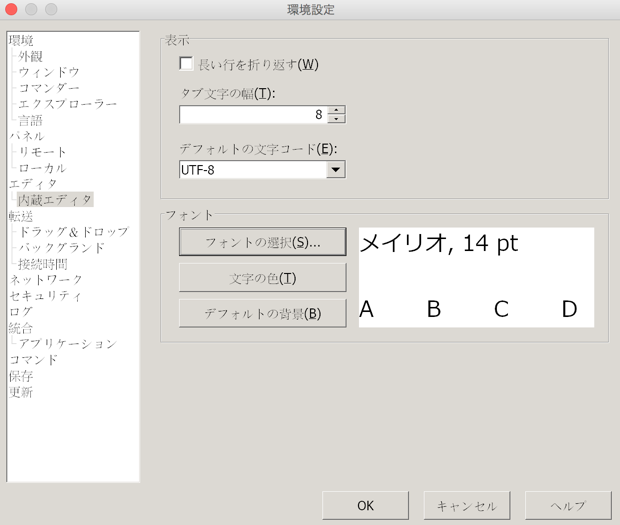This screenshot has height=525, width=620.
Task: Click the OK button
Action: pos(365,505)
